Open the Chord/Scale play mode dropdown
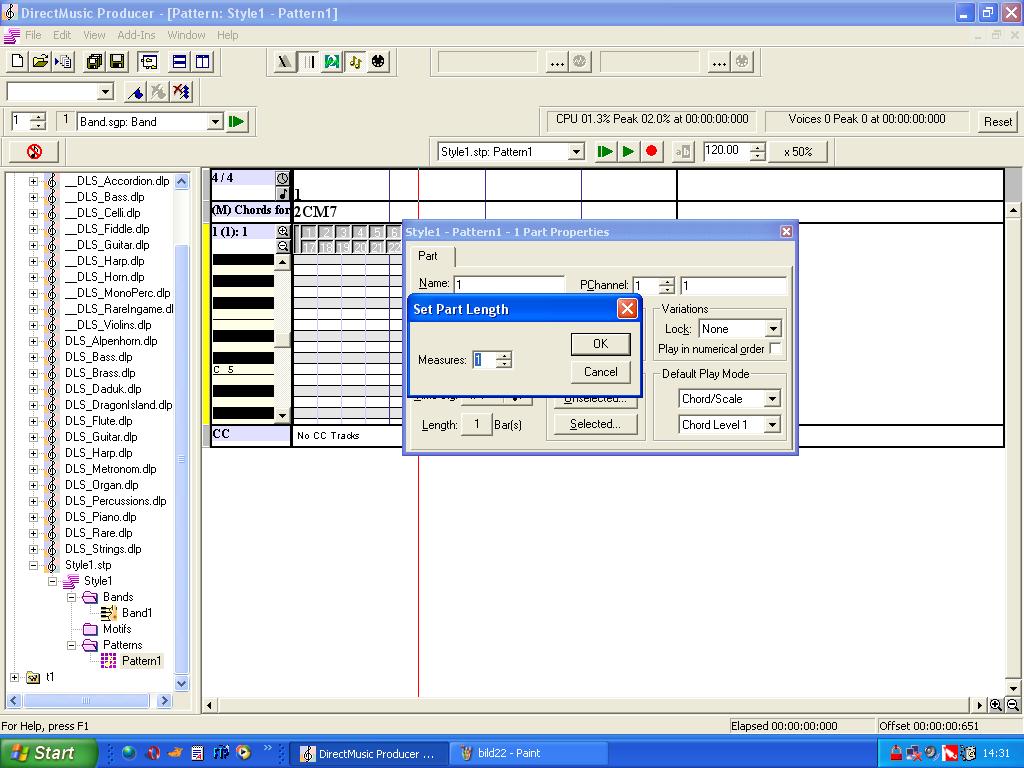1024x768 pixels. click(772, 399)
